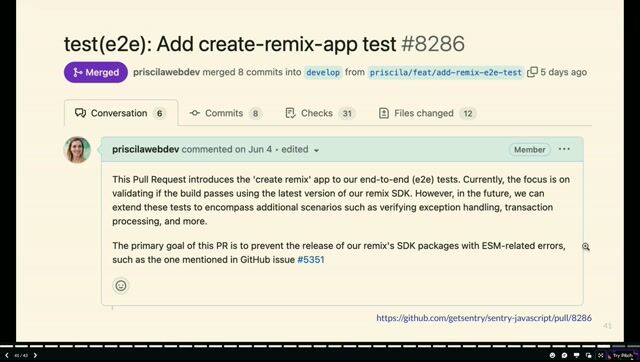The height and width of the screenshot is (362, 640).
Task: Open the comments bubble icon in presenter bar
Action: tap(564, 355)
